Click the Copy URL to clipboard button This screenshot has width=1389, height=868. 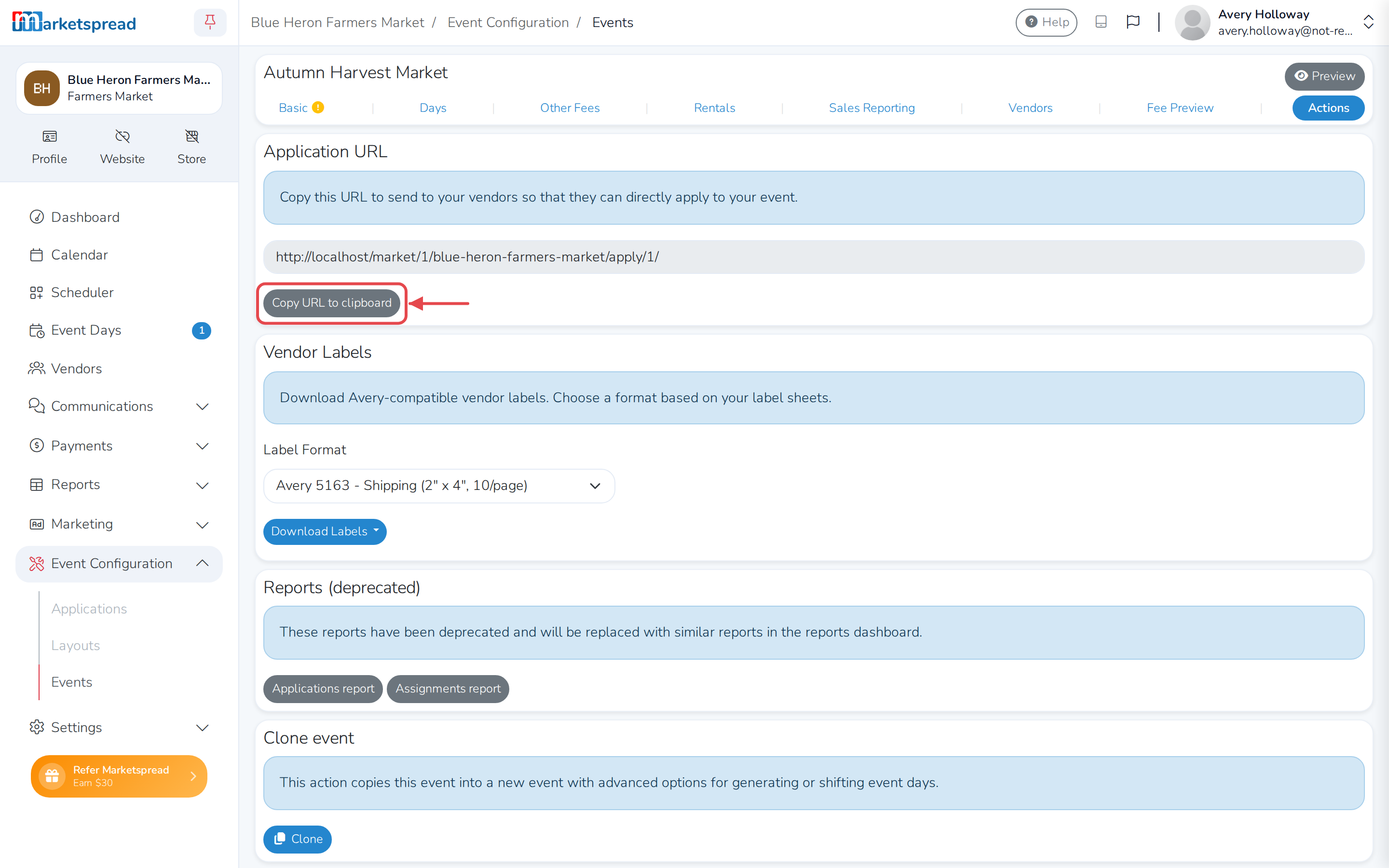[x=332, y=303]
